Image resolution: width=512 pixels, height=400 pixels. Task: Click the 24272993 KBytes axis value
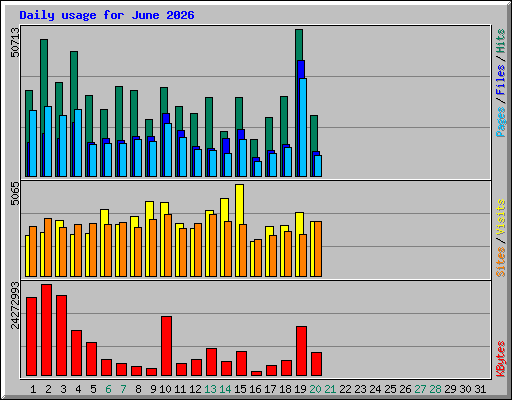coord(15,305)
